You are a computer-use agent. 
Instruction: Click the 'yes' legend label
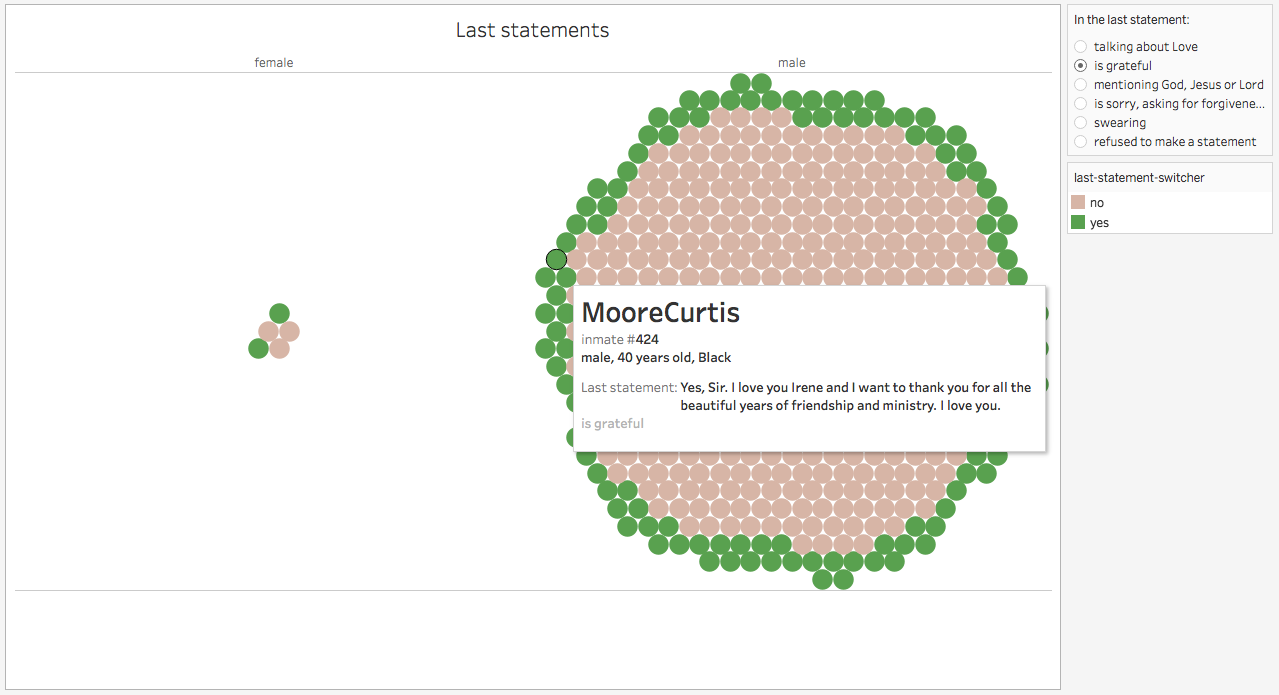tap(1099, 223)
